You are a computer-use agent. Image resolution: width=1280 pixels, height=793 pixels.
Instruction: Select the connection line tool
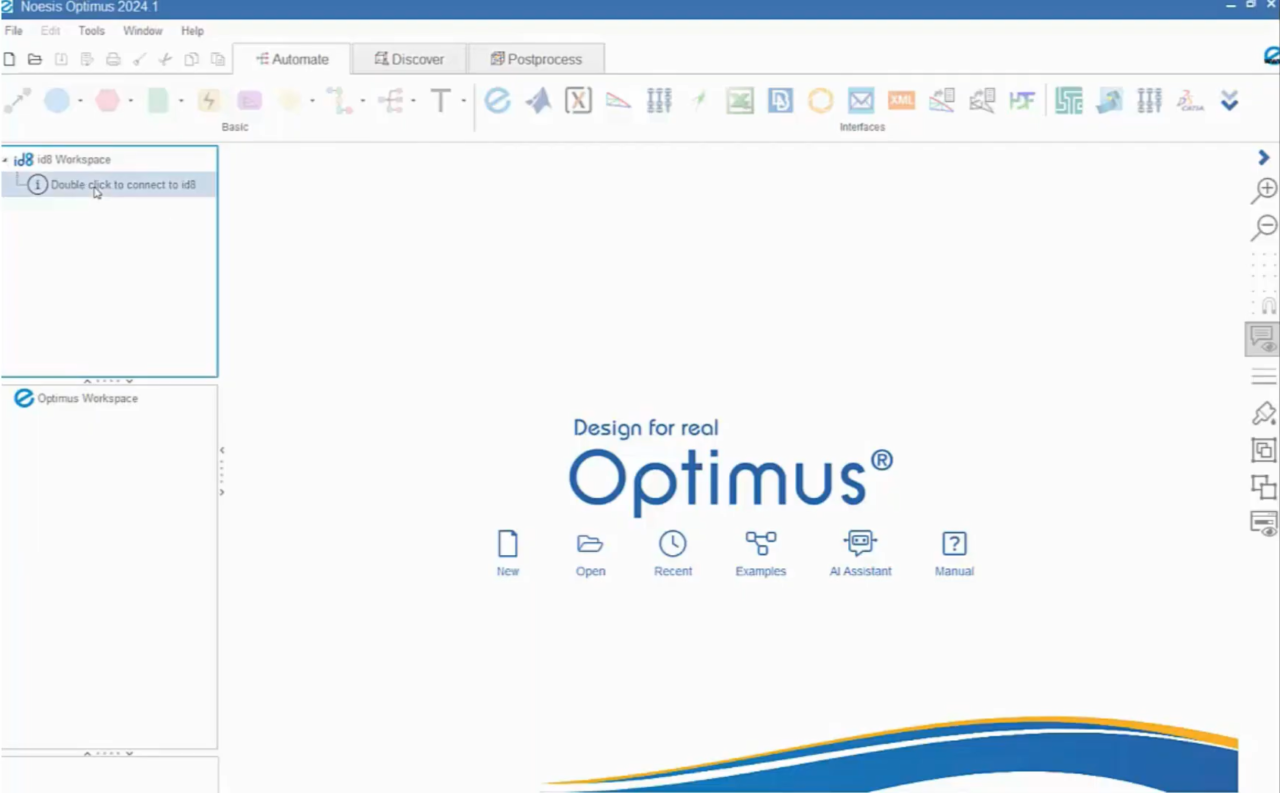coord(18,100)
